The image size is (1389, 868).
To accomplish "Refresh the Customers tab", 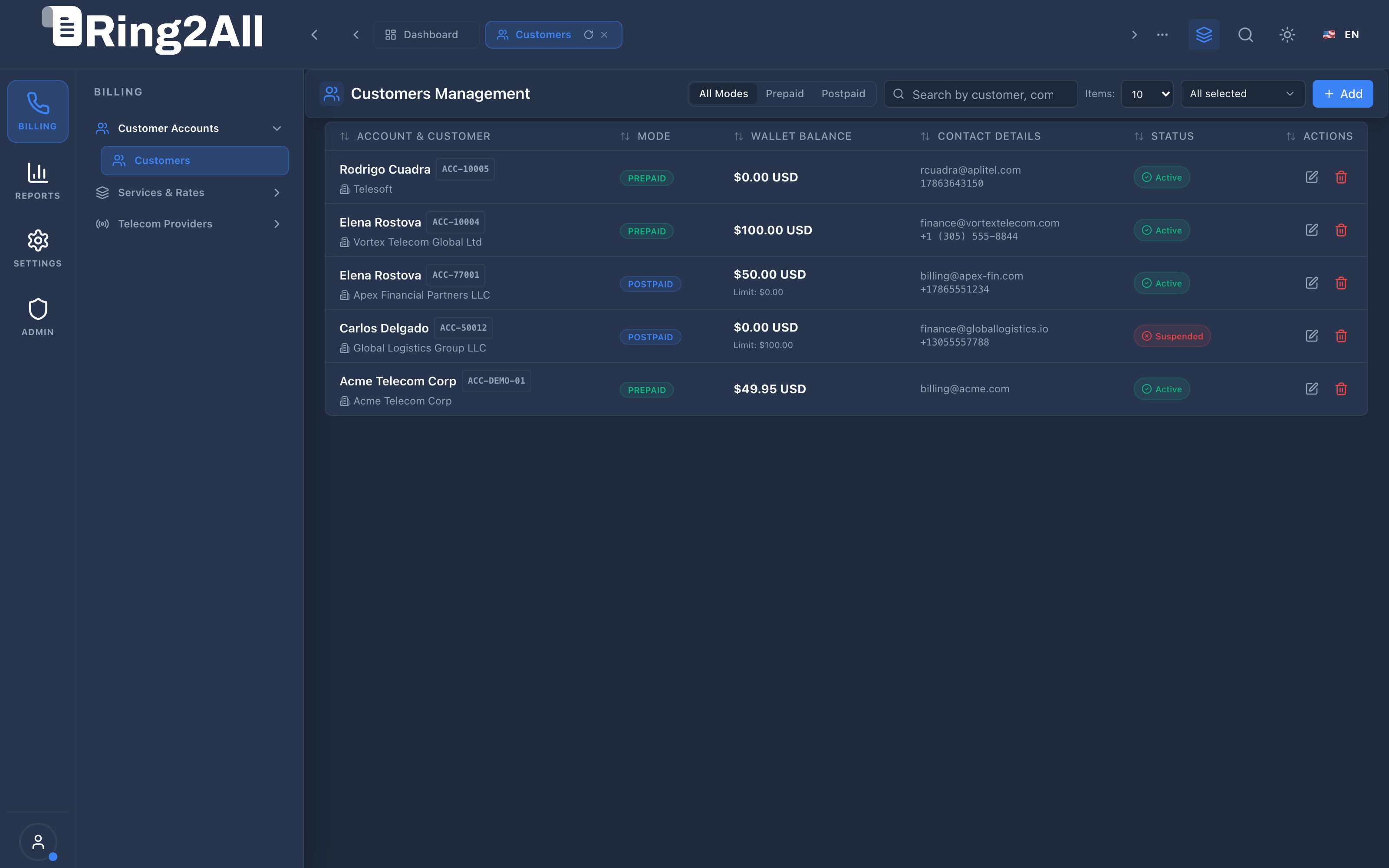I will (588, 34).
